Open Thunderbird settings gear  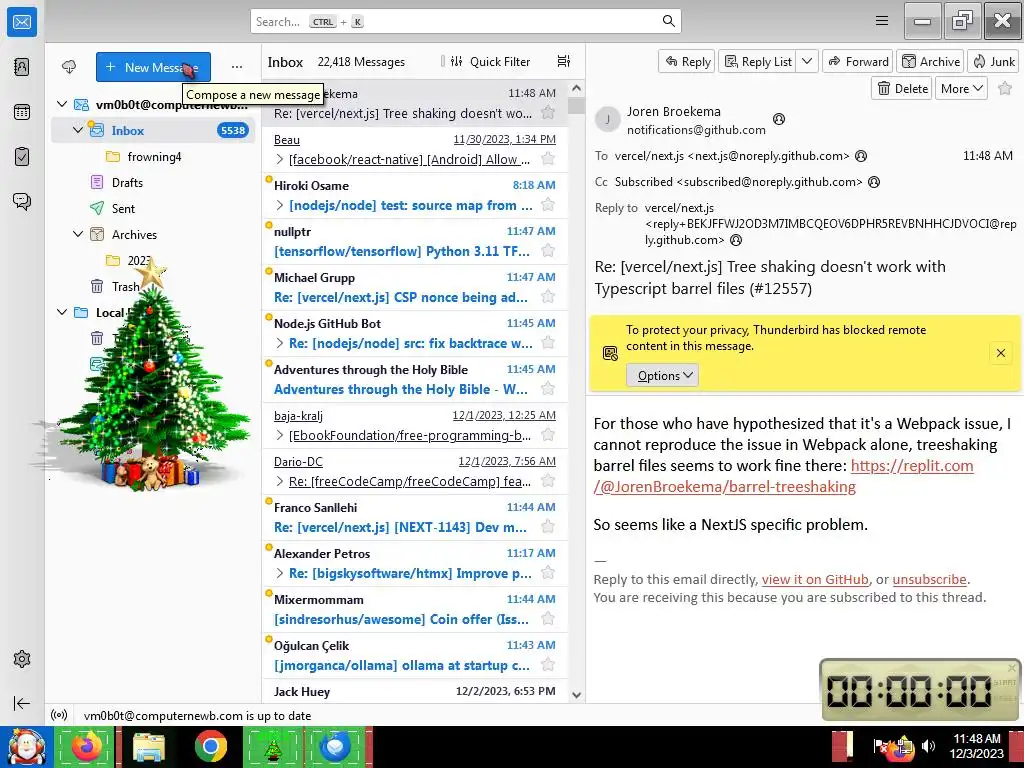22,659
